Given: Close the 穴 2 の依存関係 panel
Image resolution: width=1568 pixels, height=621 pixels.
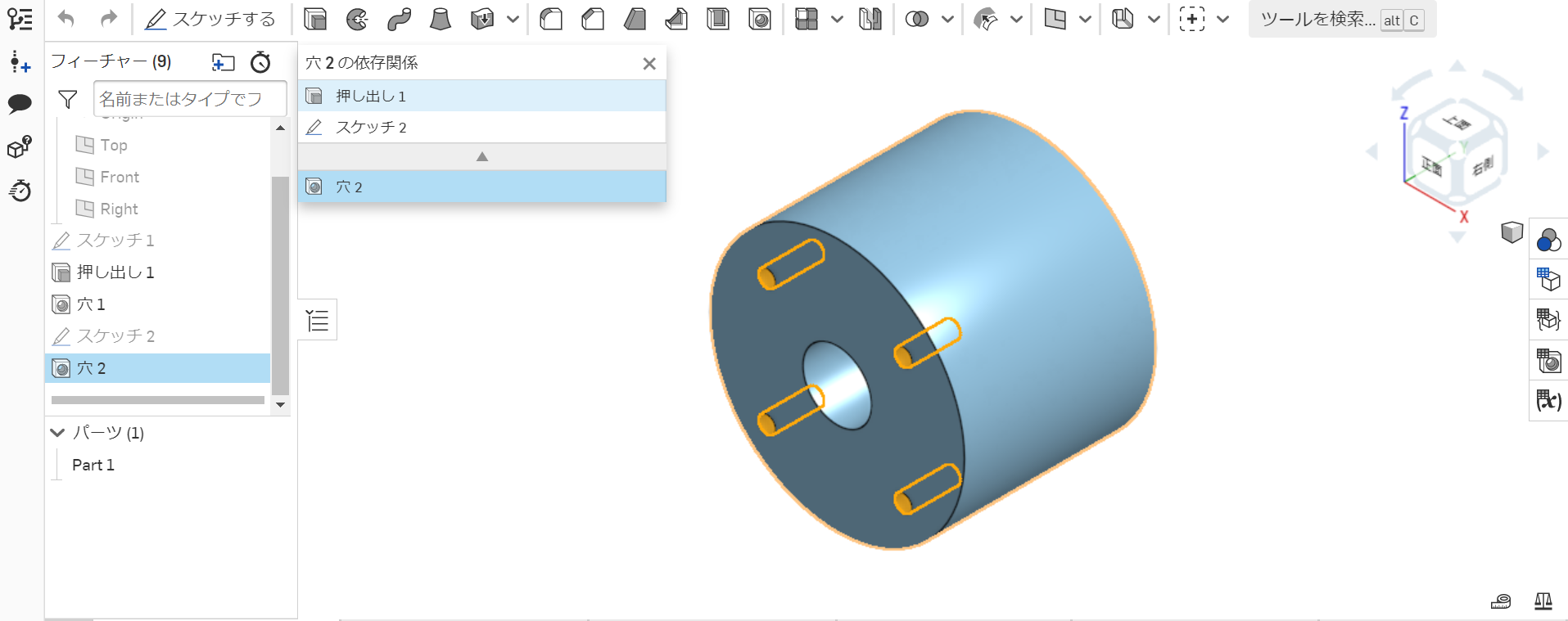Looking at the screenshot, I should 649,64.
